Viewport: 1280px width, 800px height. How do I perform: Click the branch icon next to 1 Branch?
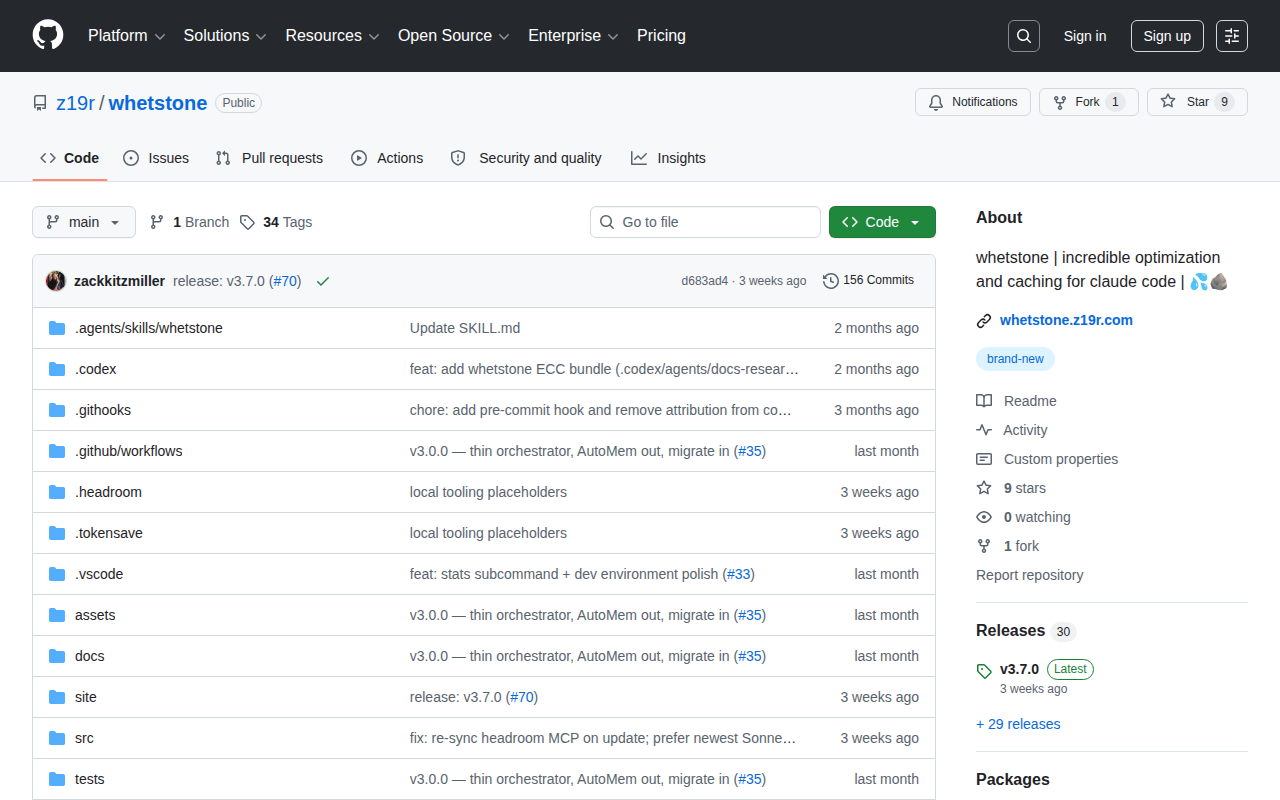157,222
